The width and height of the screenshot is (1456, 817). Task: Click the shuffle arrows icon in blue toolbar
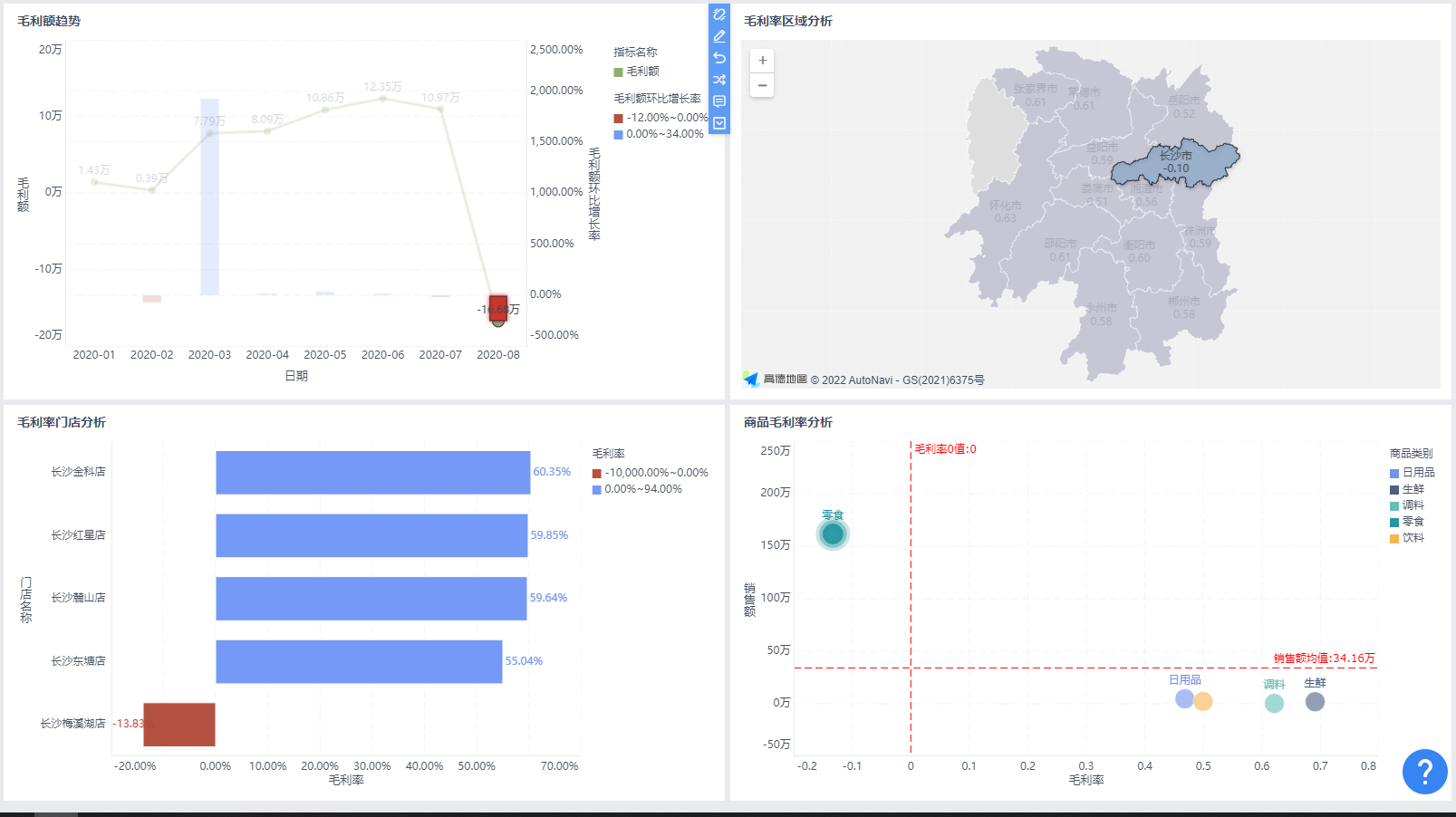pyautogui.click(x=719, y=80)
